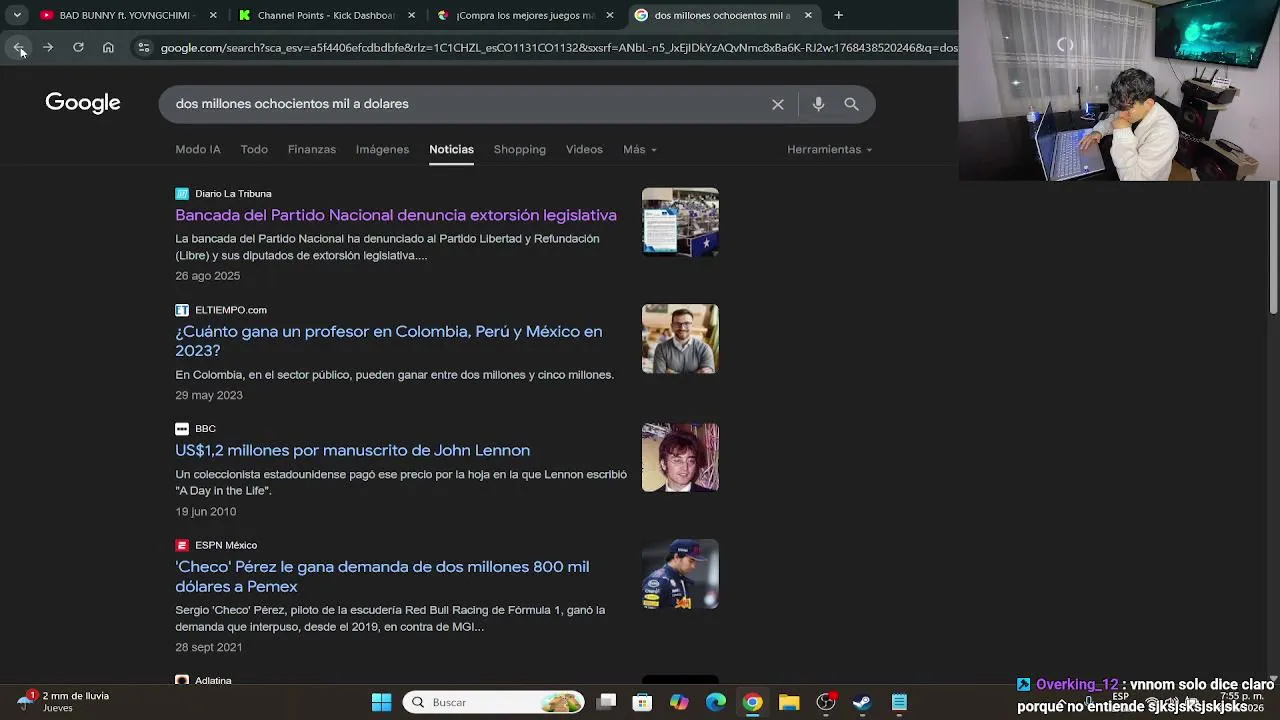Switch to Finanzas results

[x=312, y=149]
